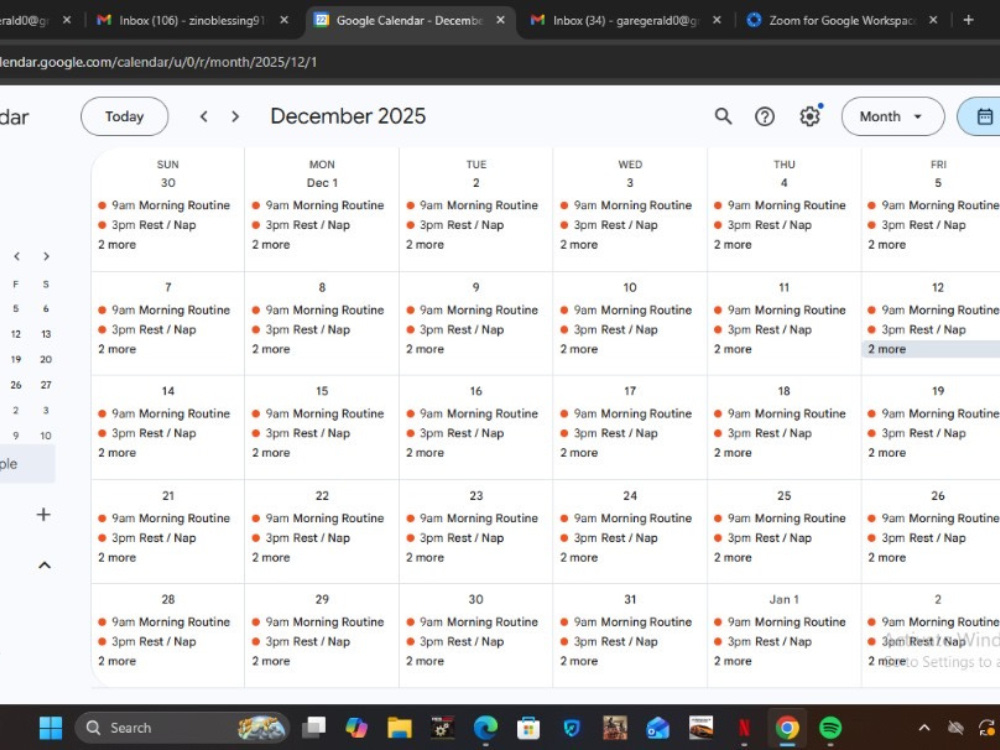Viewport: 1000px width, 750px height.
Task: Click the Chrome icon on the taskbar
Action: click(x=787, y=728)
